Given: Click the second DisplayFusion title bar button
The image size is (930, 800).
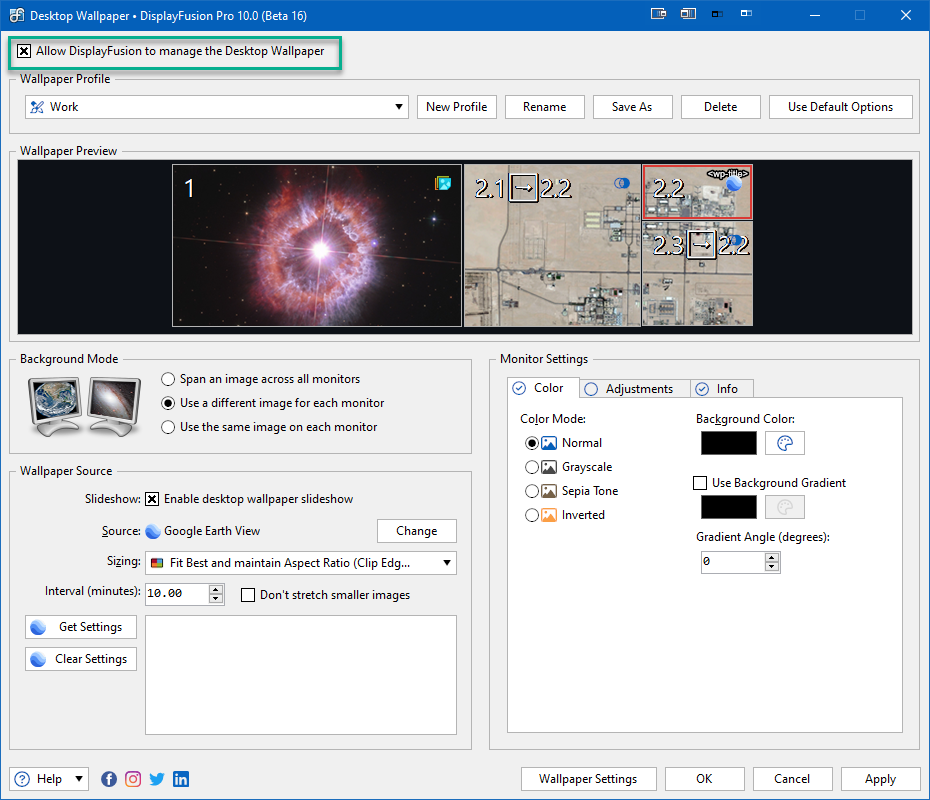Looking at the screenshot, I should (688, 14).
